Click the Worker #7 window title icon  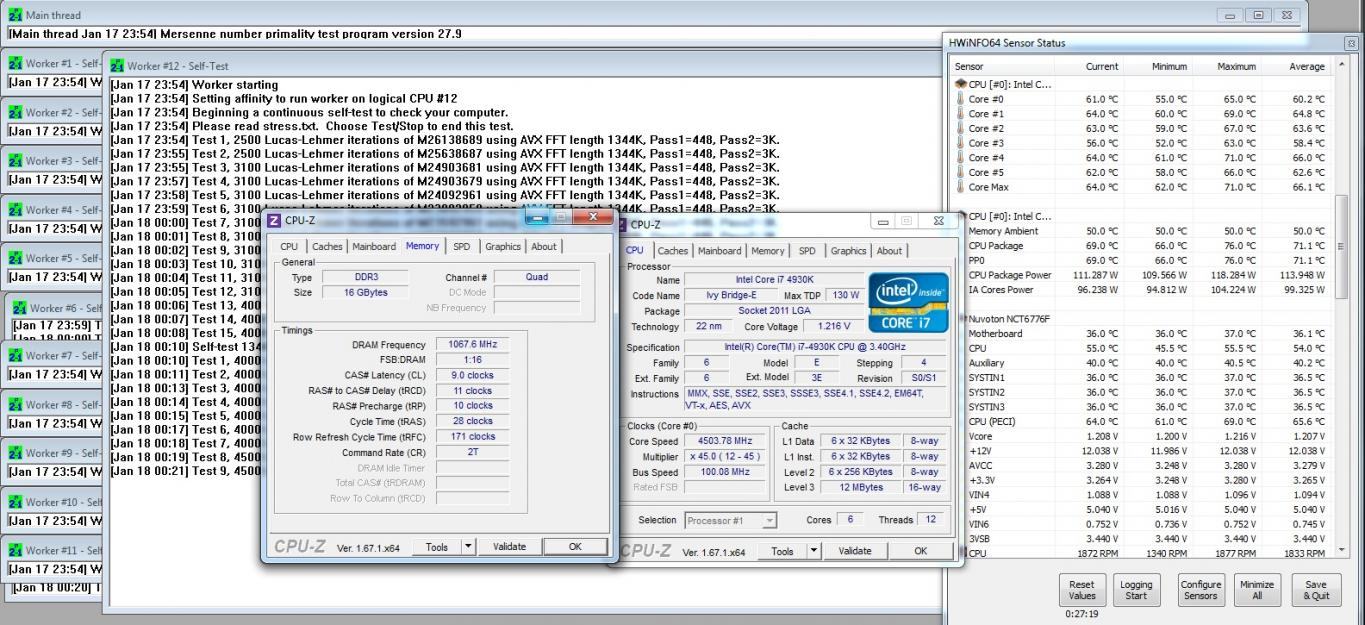(x=14, y=356)
